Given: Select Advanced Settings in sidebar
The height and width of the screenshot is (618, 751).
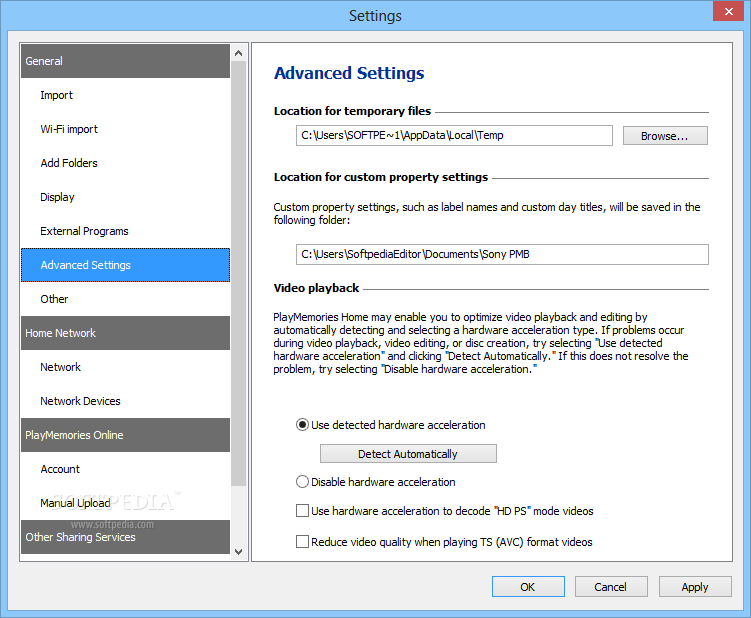Looking at the screenshot, I should (x=125, y=265).
